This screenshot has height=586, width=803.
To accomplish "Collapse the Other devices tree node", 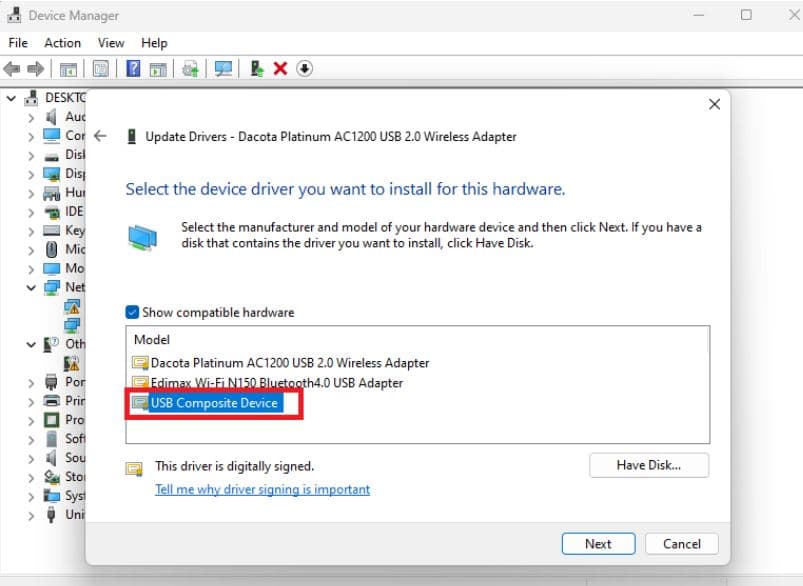I will point(32,345).
